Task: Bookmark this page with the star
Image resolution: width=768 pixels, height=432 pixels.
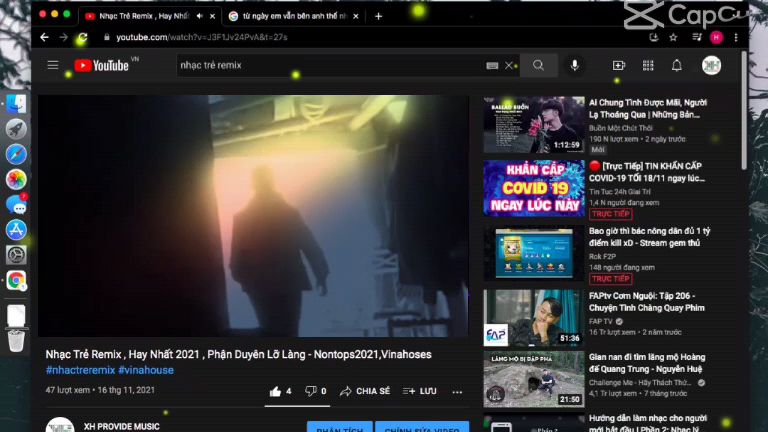Action: (x=673, y=37)
